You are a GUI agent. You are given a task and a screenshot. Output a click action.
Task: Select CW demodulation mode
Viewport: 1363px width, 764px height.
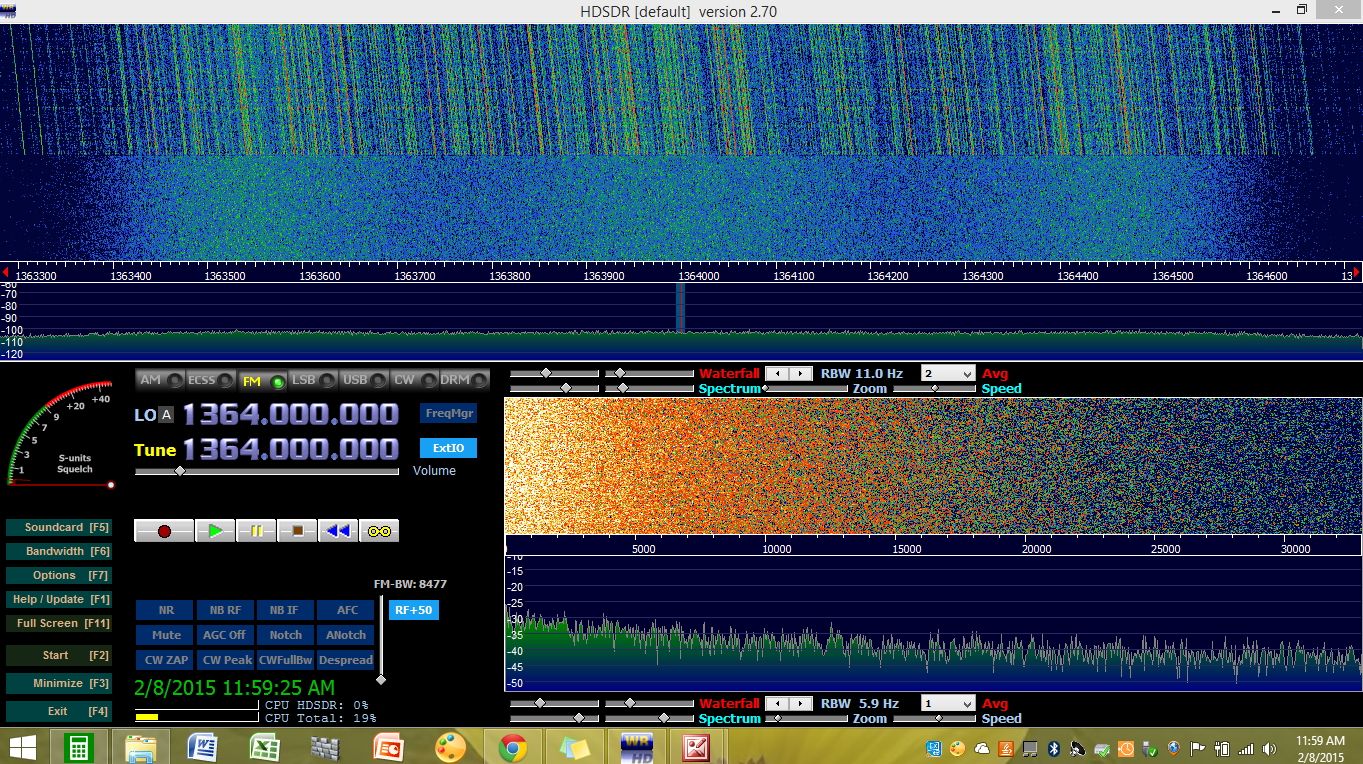(x=414, y=380)
